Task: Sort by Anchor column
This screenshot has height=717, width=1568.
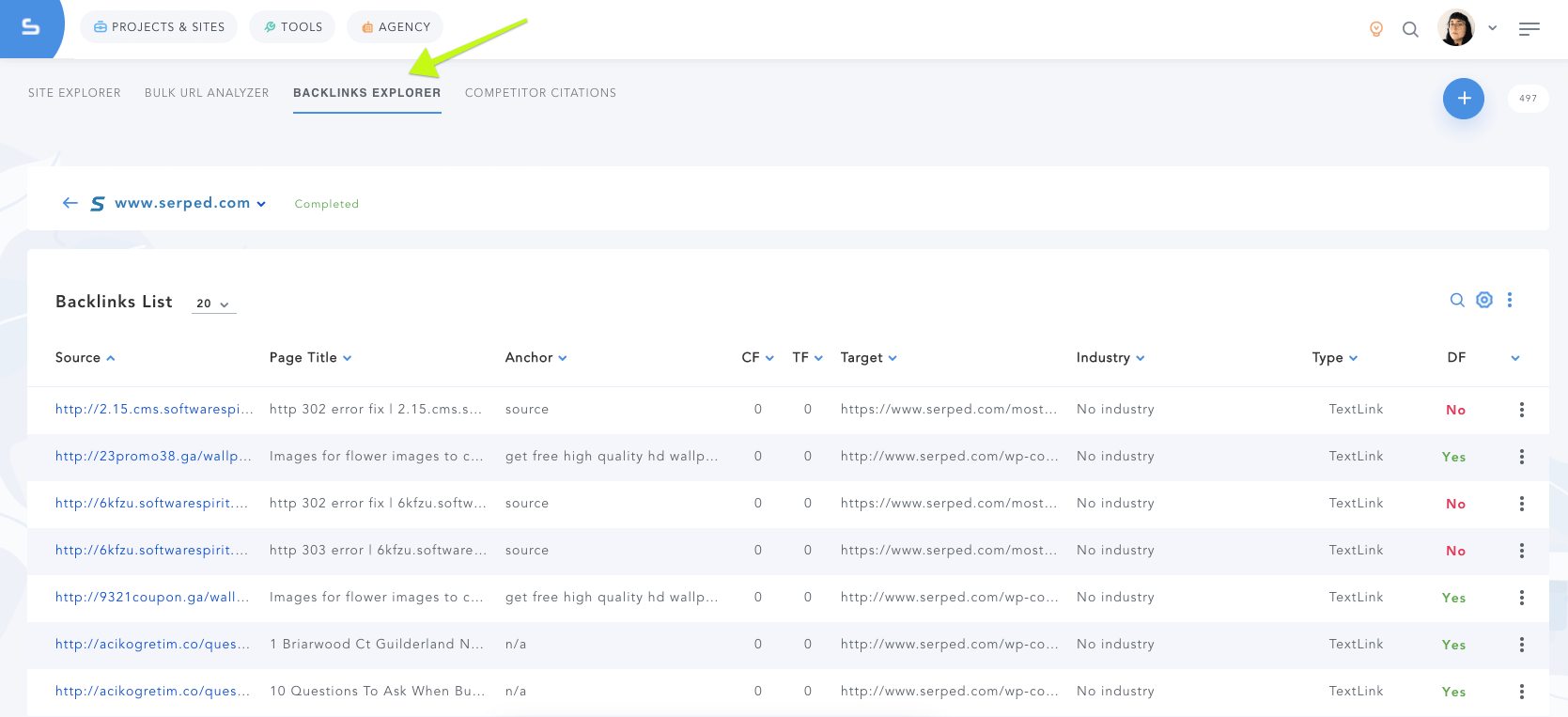Action: click(x=536, y=358)
